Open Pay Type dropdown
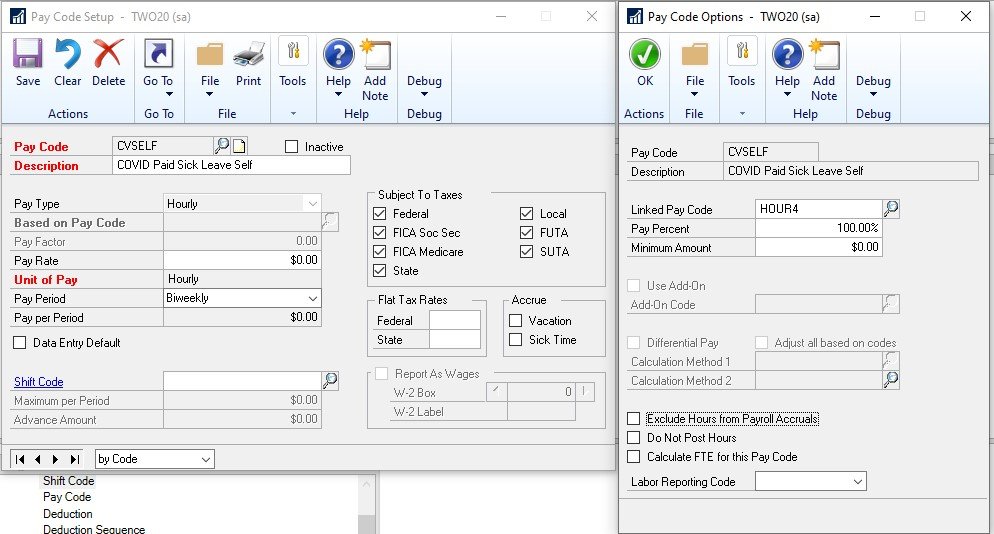This screenshot has width=994, height=534. coord(313,204)
